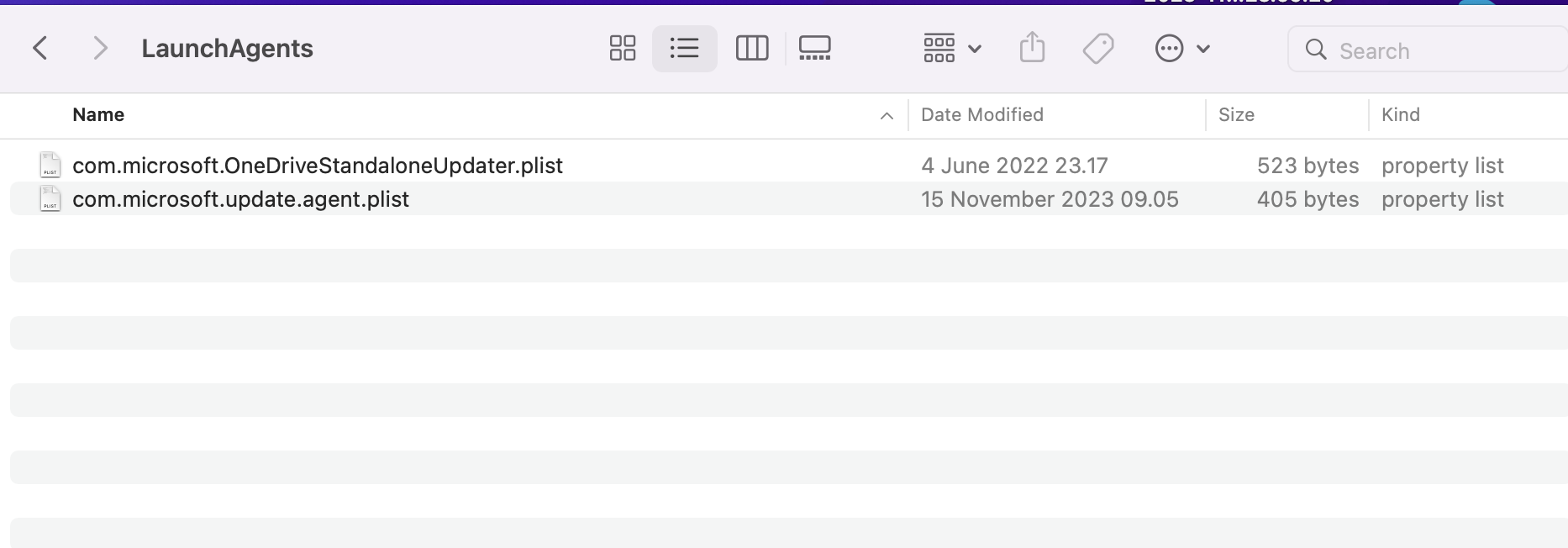Go back to the previous folder
Viewport: 1568px width, 548px height.
click(x=39, y=48)
